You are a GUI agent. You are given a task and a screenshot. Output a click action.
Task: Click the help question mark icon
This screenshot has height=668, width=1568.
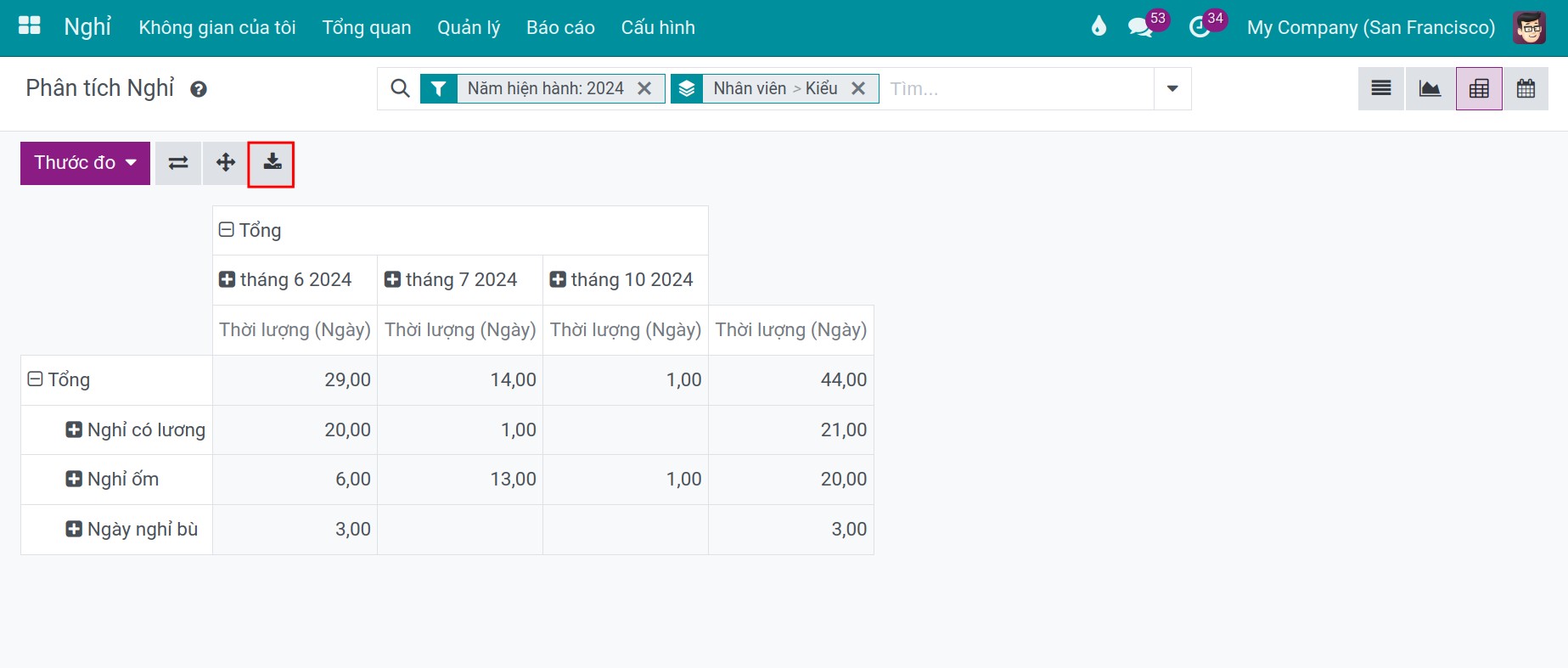point(199,89)
